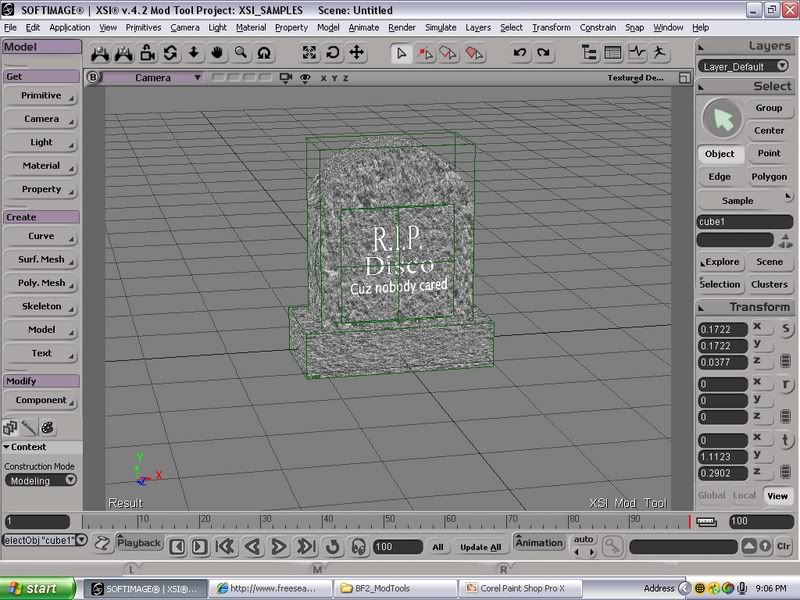Play the animation forward
Image resolution: width=800 pixels, height=600 pixels.
tap(279, 546)
